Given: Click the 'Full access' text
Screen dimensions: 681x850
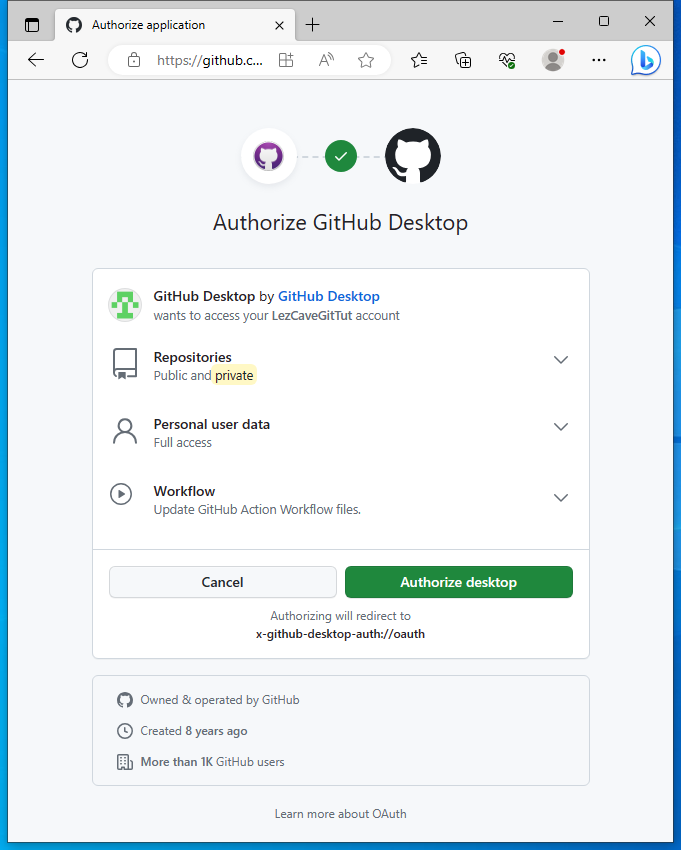Looking at the screenshot, I should (183, 443).
